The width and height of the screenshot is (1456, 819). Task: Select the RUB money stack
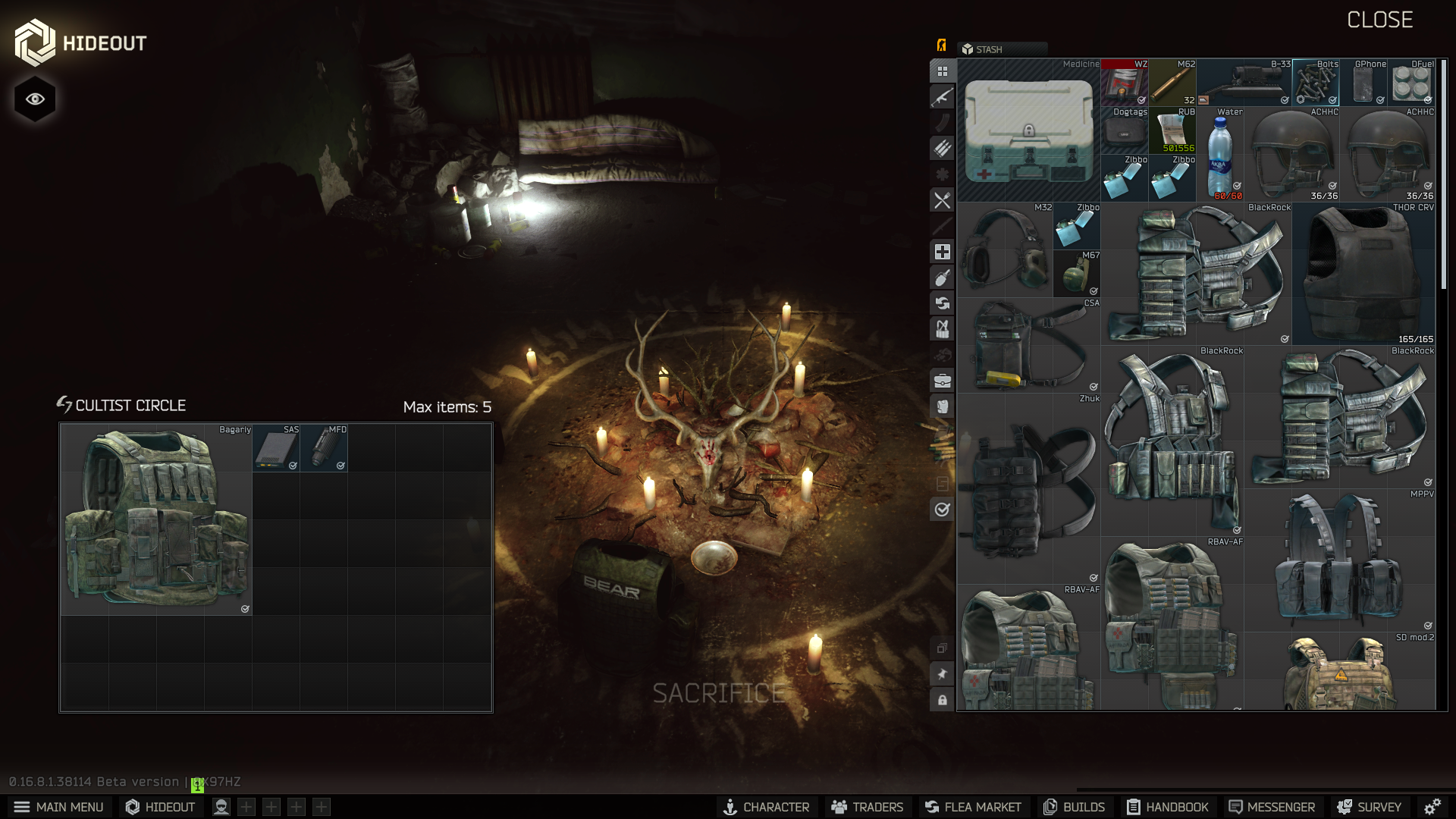(x=1172, y=130)
